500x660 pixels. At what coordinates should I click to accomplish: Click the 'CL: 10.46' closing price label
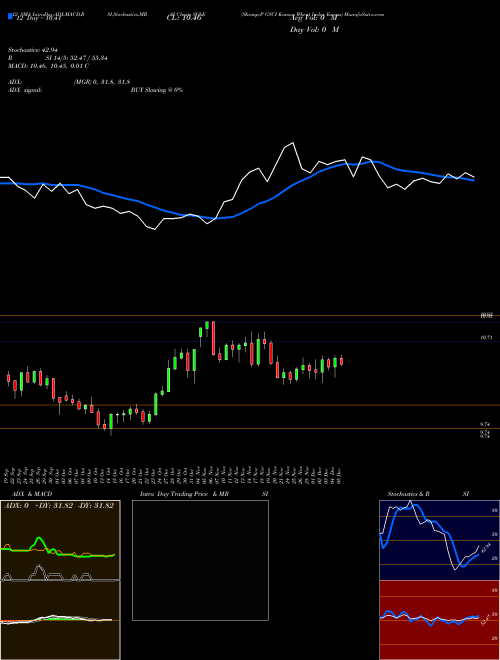click(x=184, y=19)
